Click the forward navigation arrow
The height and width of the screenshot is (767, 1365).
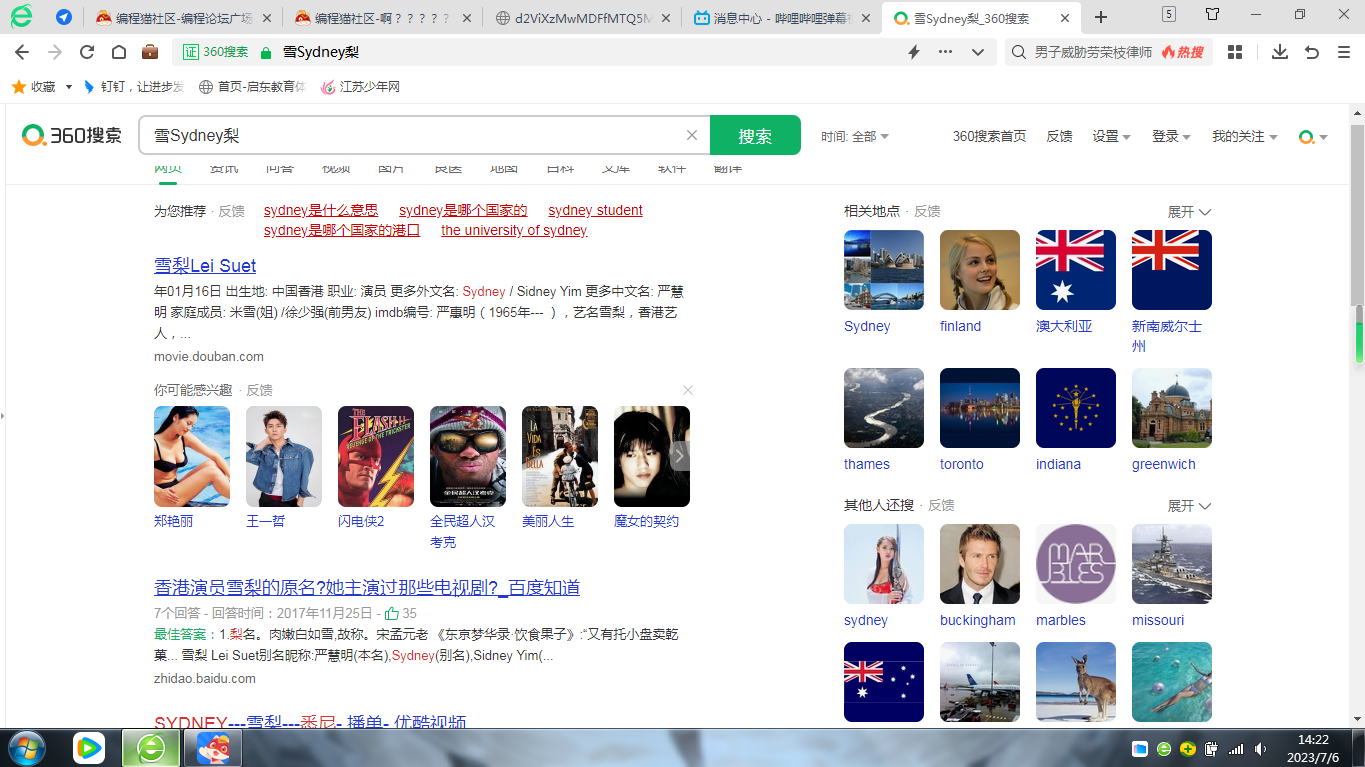pos(55,52)
